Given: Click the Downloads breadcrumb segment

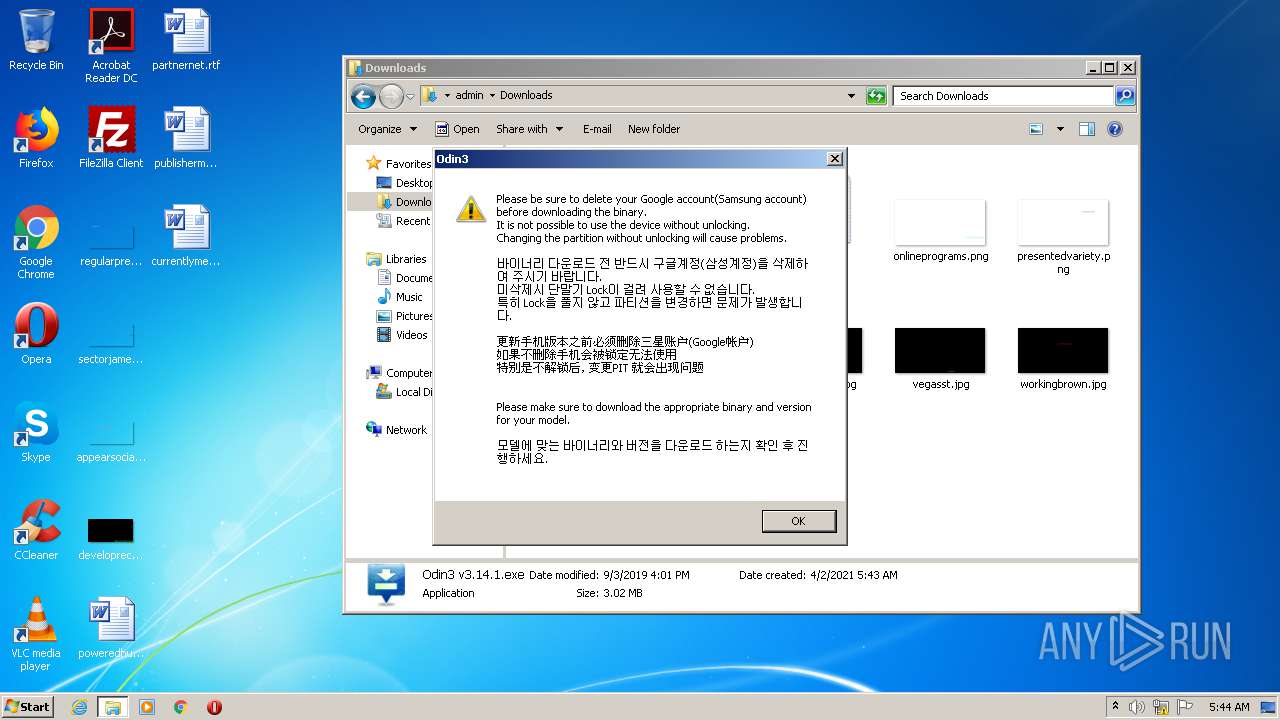Looking at the screenshot, I should (526, 96).
